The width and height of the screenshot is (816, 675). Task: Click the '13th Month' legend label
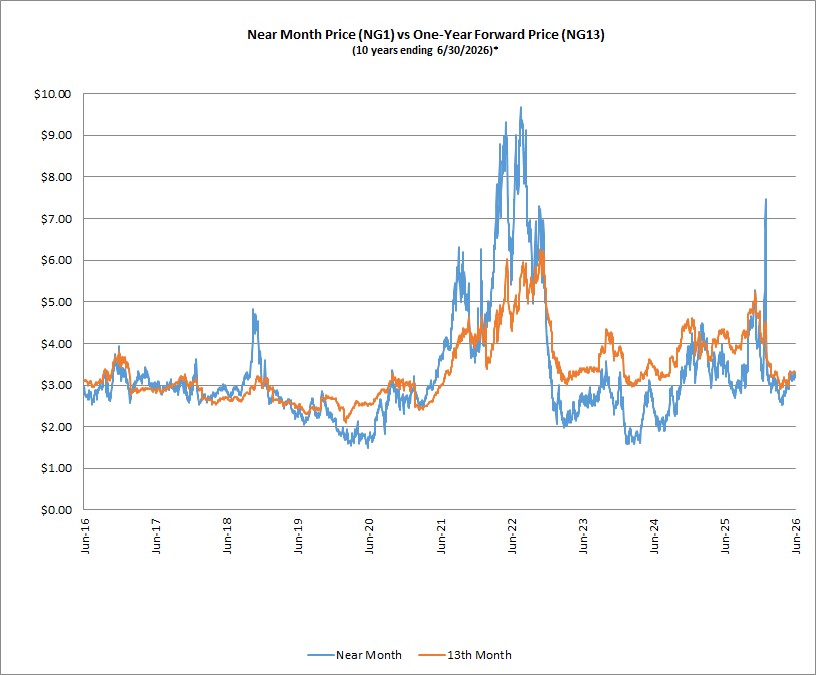tap(479, 655)
